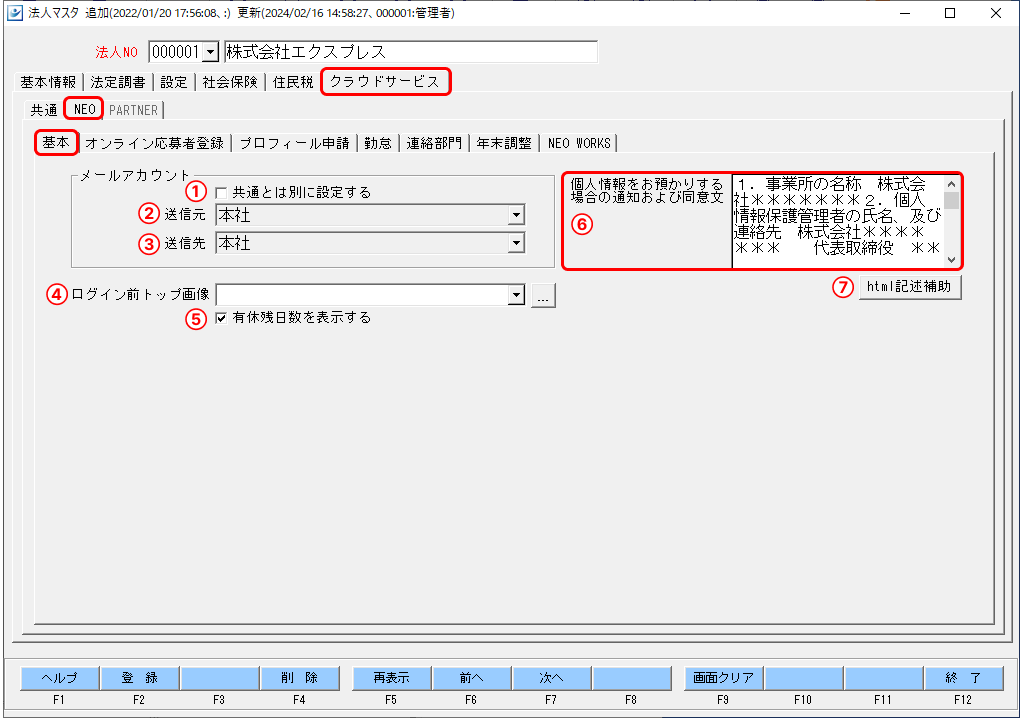The image size is (1024, 718).
Task: Select the クラウドサービス tab
Action: point(385,82)
